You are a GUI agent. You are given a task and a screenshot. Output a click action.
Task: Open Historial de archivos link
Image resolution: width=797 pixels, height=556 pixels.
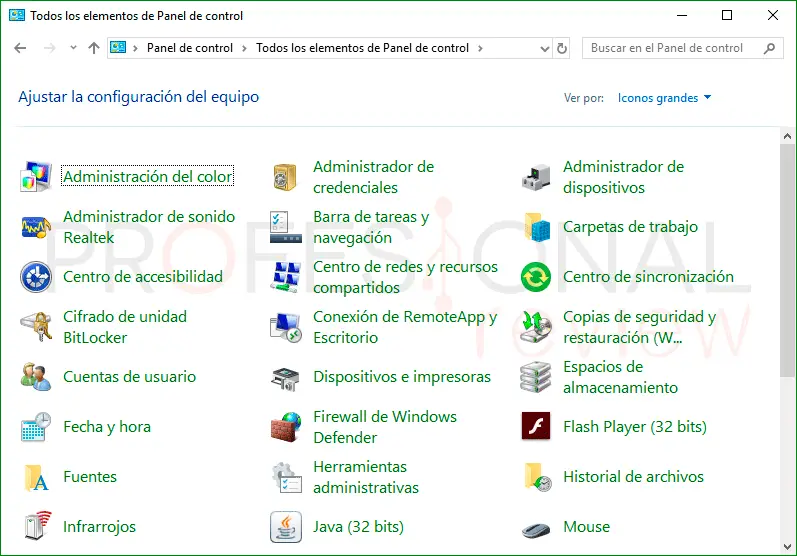[633, 477]
